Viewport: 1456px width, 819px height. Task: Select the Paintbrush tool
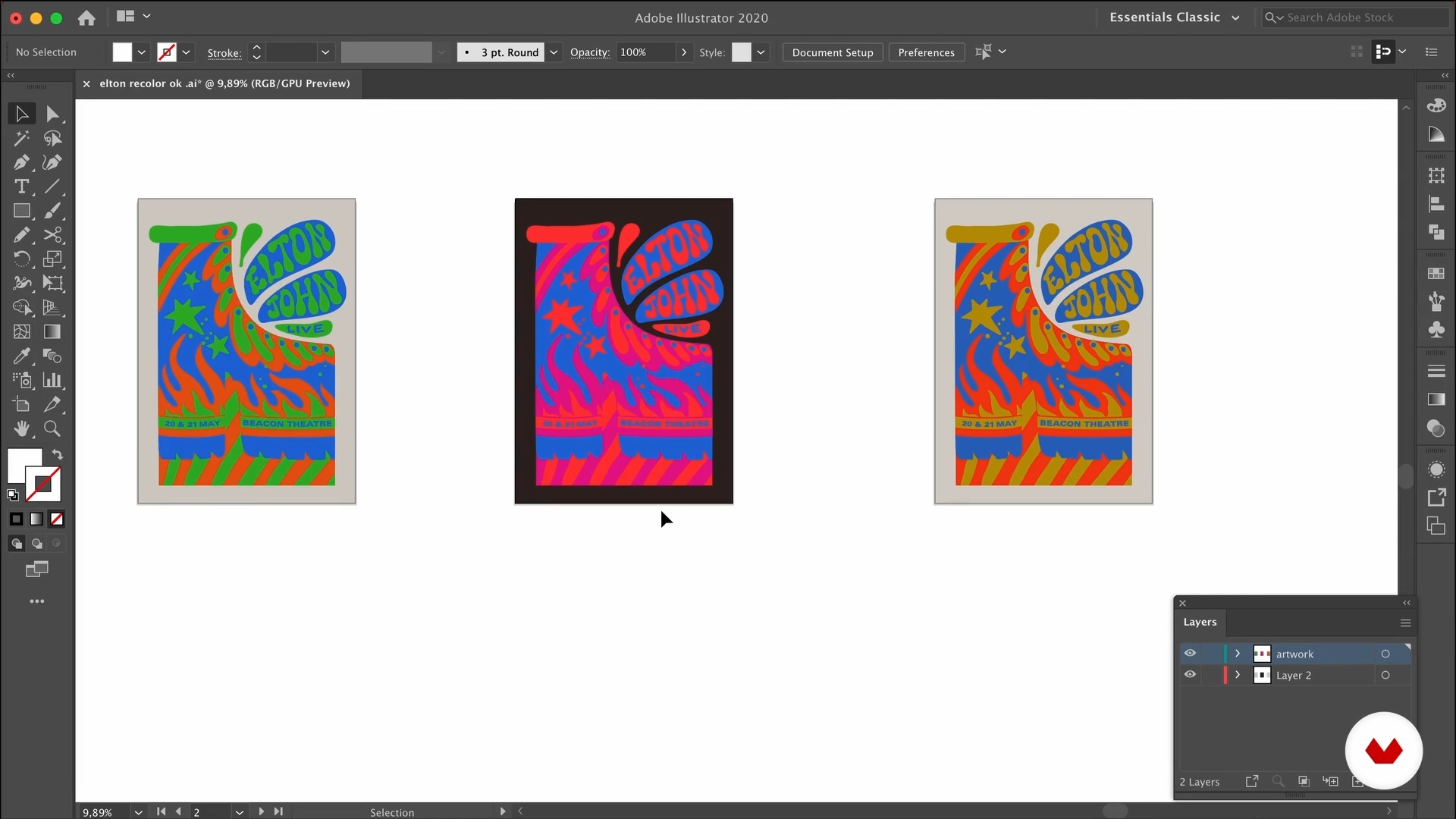coord(52,211)
